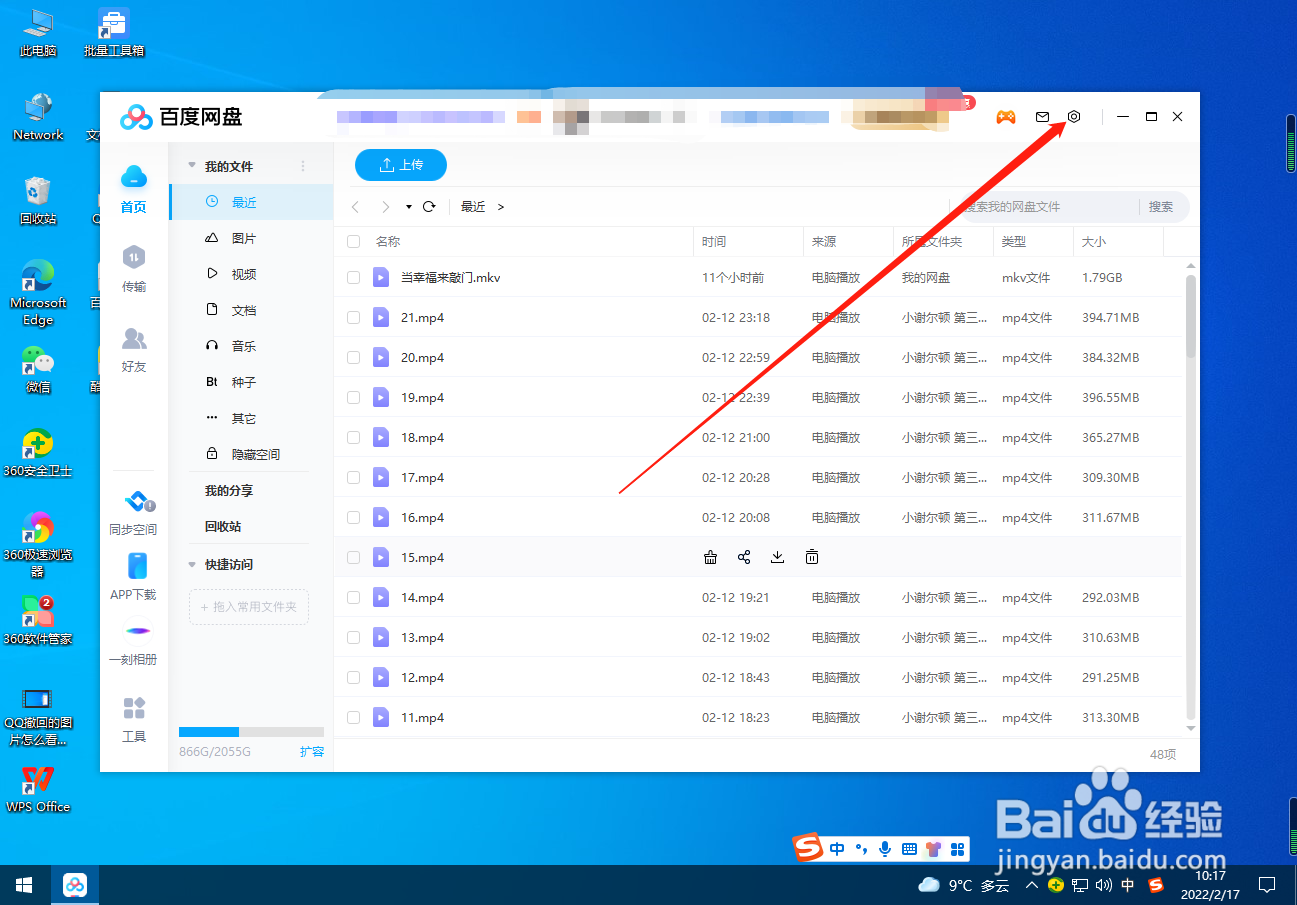Download 15.mp4 with the download icon
Screen dimensions: 1297x905
point(777,557)
